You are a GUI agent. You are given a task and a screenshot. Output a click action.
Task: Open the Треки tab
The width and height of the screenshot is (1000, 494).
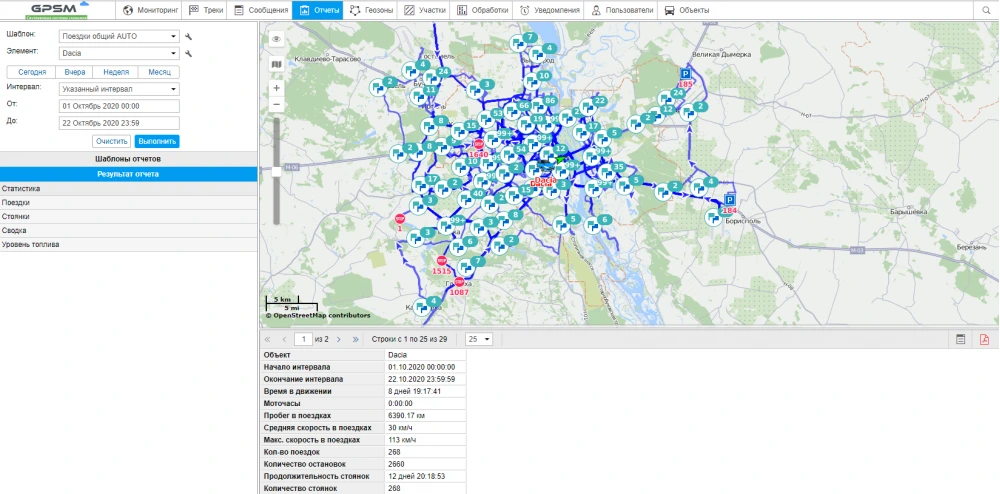[x=202, y=10]
